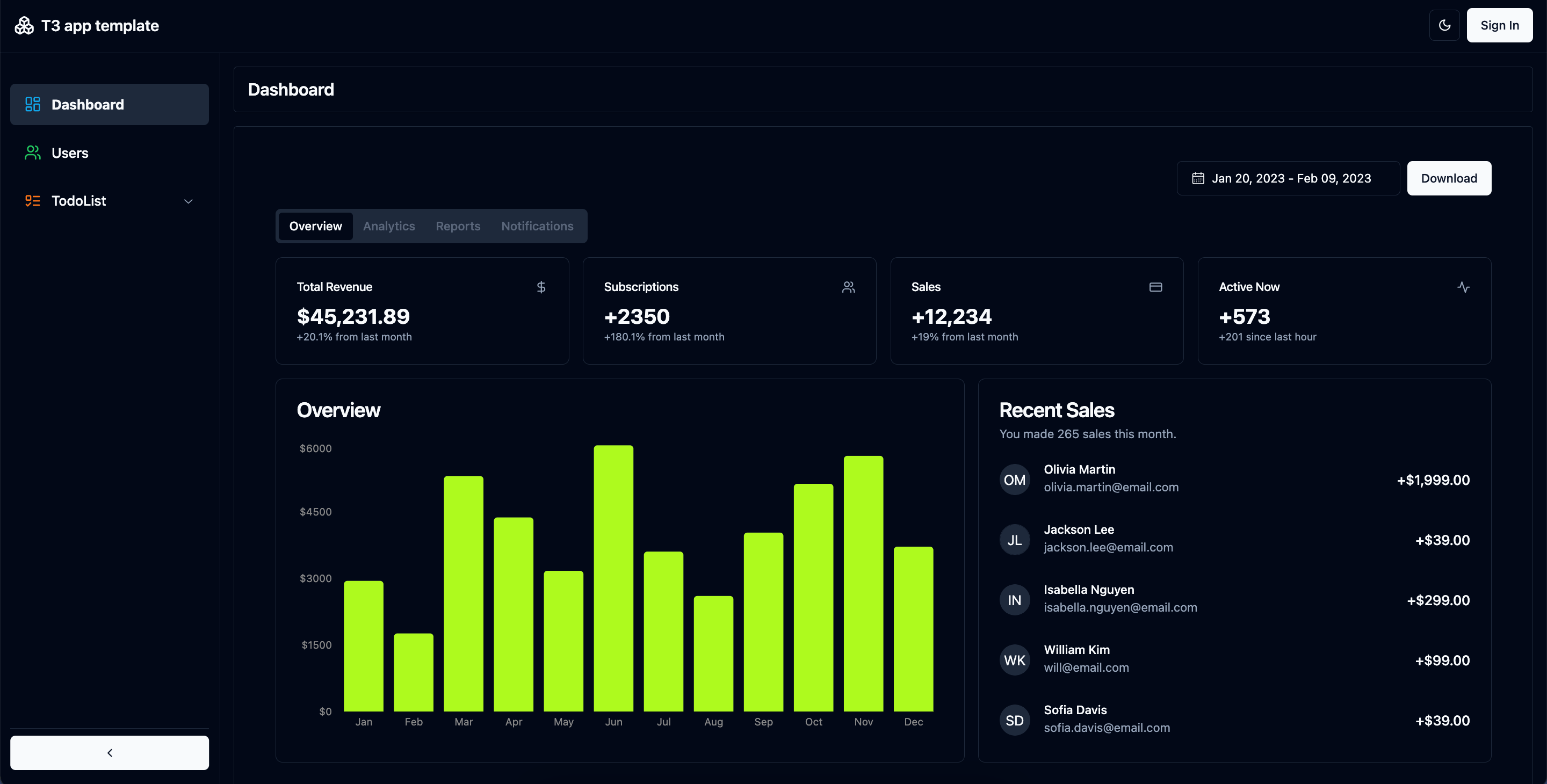Screen dimensions: 1547x784
Task: Toggle dark mode with the moon icon
Action: 1444,25
